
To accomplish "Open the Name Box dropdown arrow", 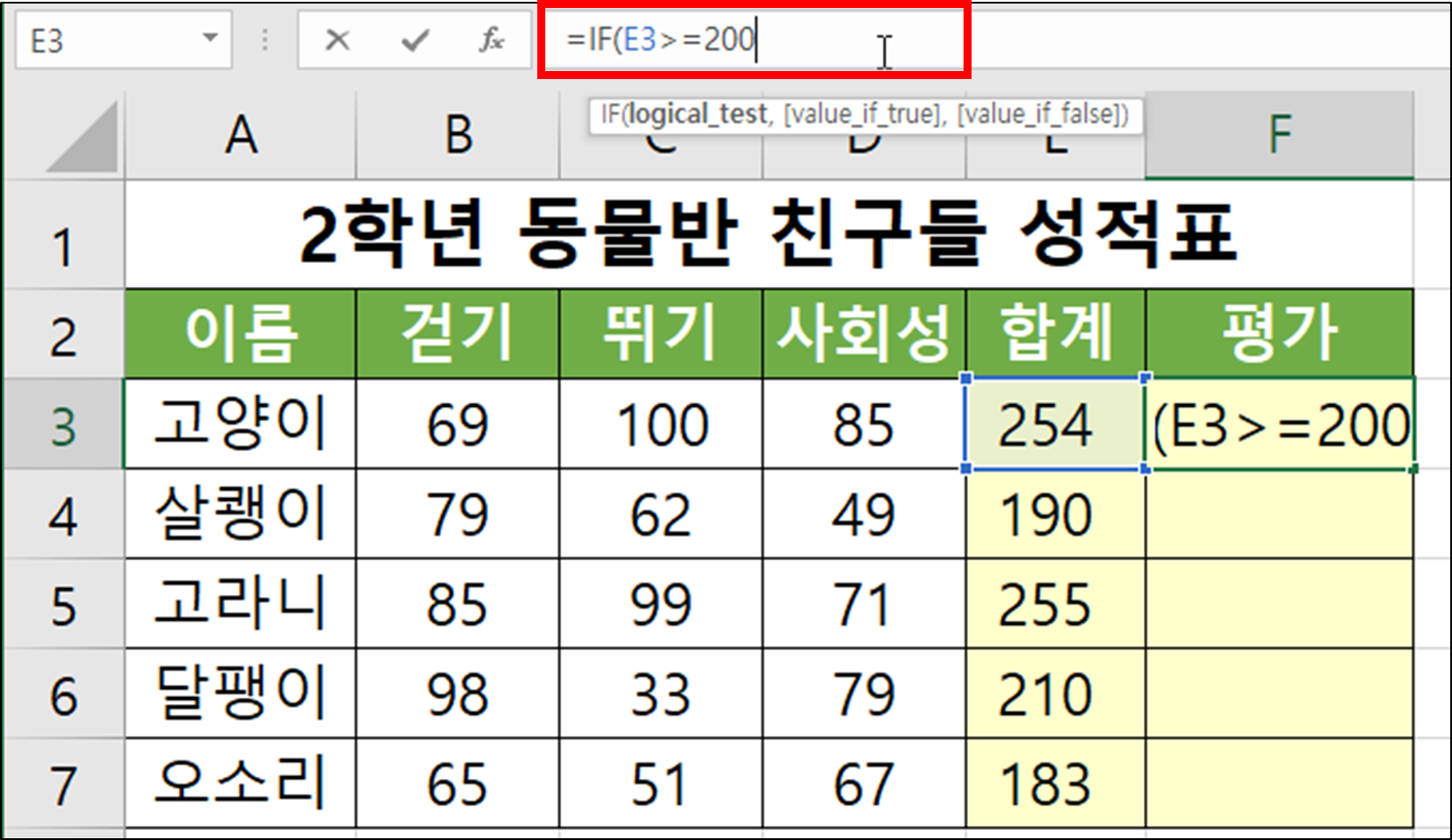I will click(210, 39).
